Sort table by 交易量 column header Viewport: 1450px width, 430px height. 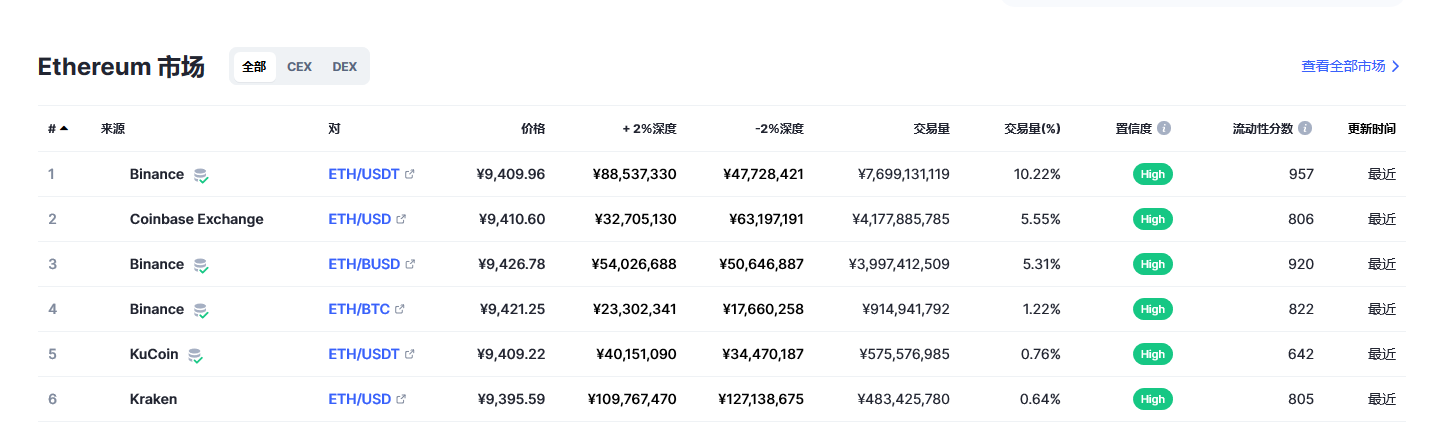click(931, 129)
